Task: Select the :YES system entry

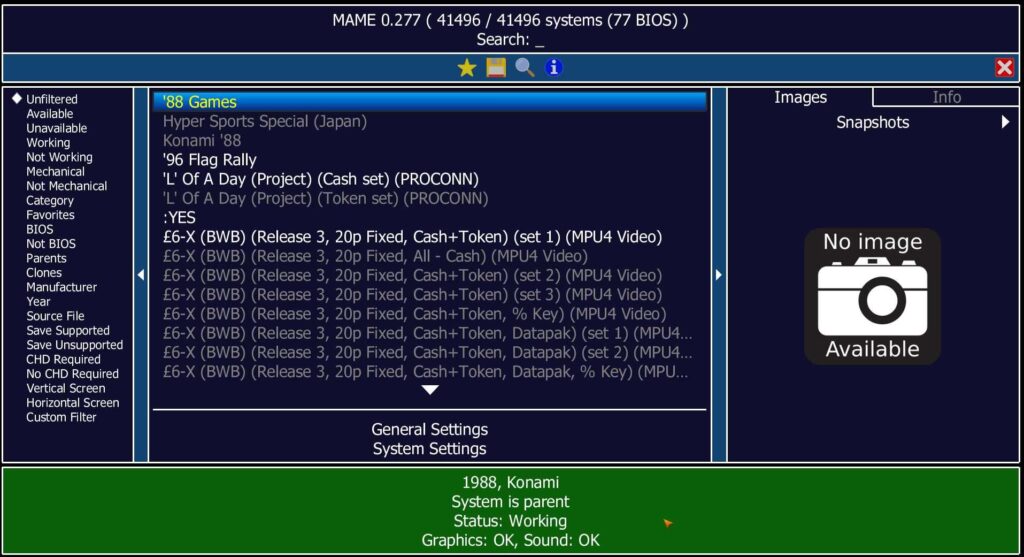Action: (430, 217)
